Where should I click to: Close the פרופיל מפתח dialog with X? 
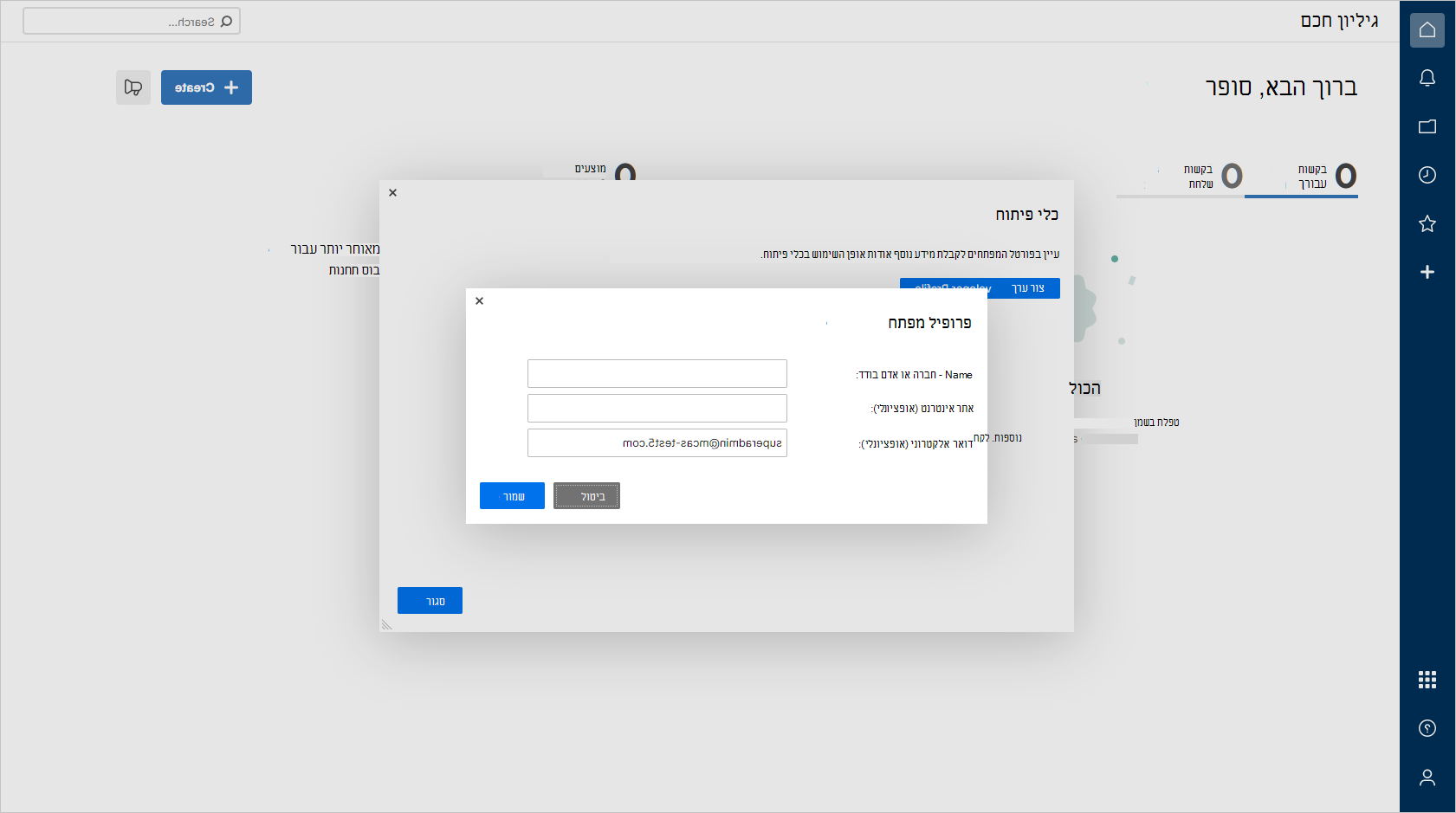(479, 300)
